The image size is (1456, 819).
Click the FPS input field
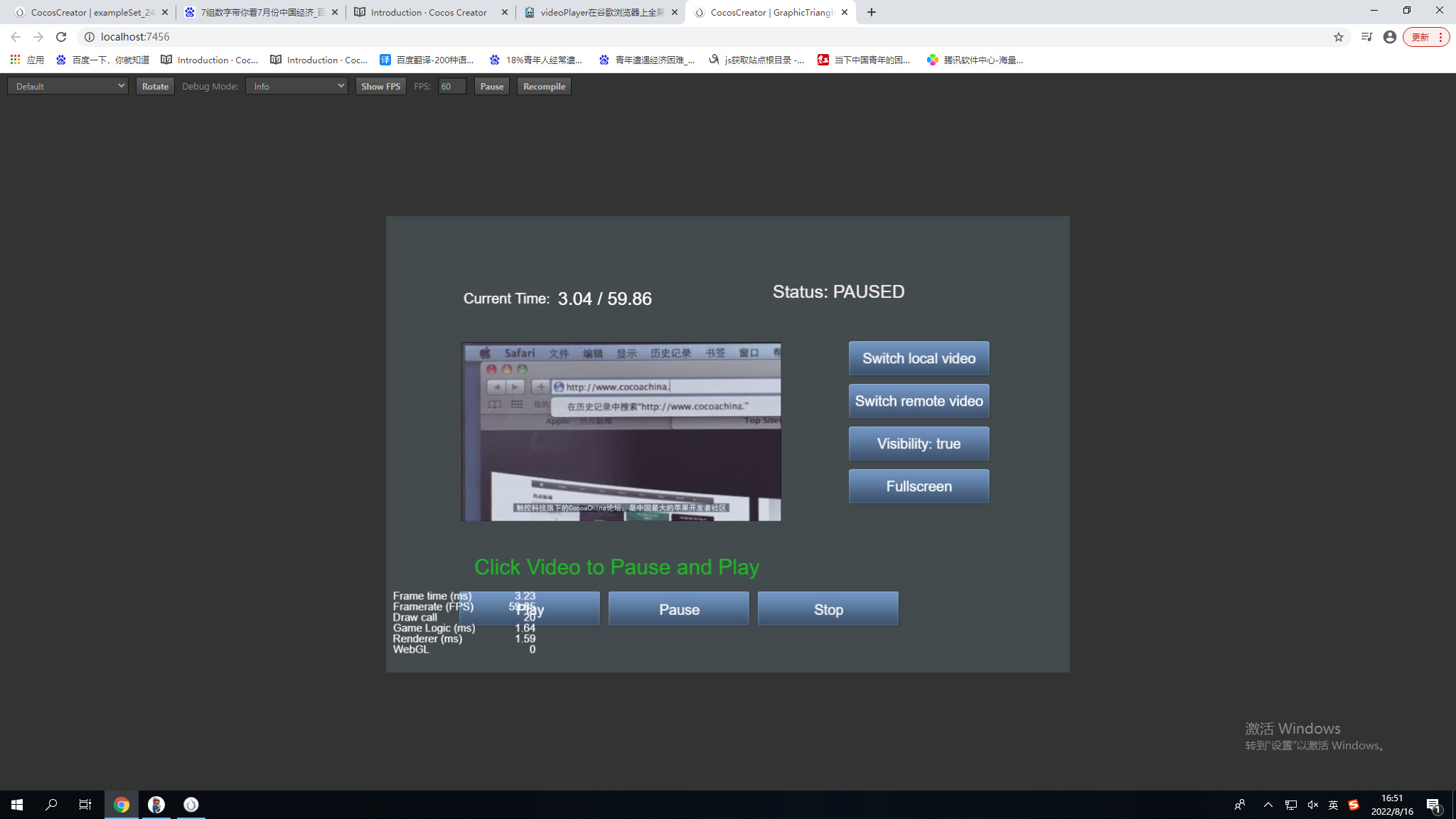452,86
